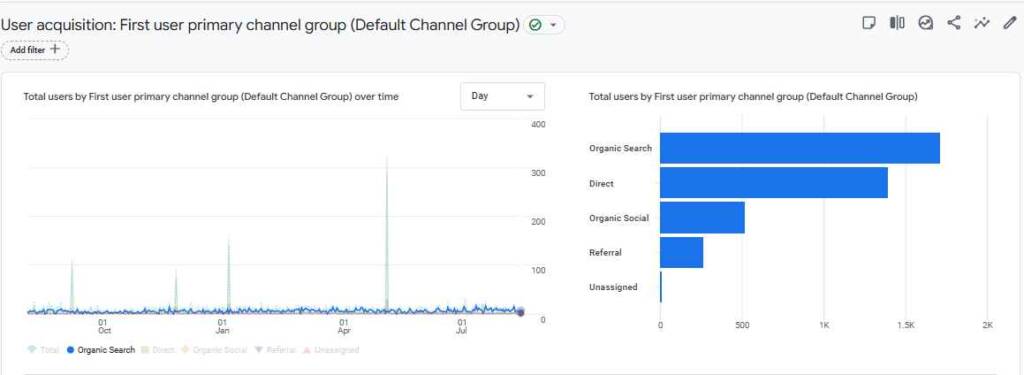Click the share this report icon

[953, 24]
